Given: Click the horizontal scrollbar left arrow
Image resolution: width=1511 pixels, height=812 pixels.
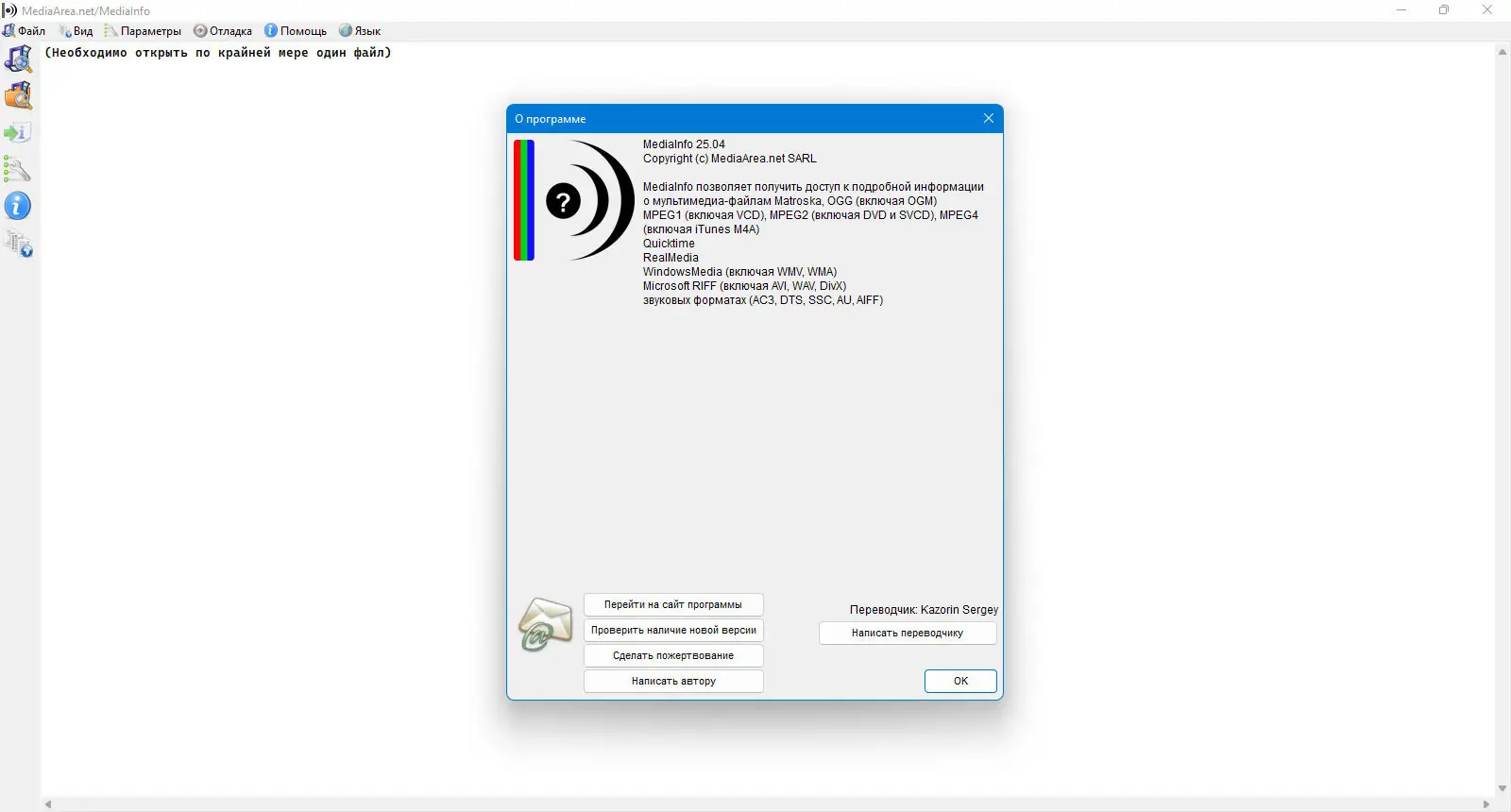Looking at the screenshot, I should tap(49, 804).
